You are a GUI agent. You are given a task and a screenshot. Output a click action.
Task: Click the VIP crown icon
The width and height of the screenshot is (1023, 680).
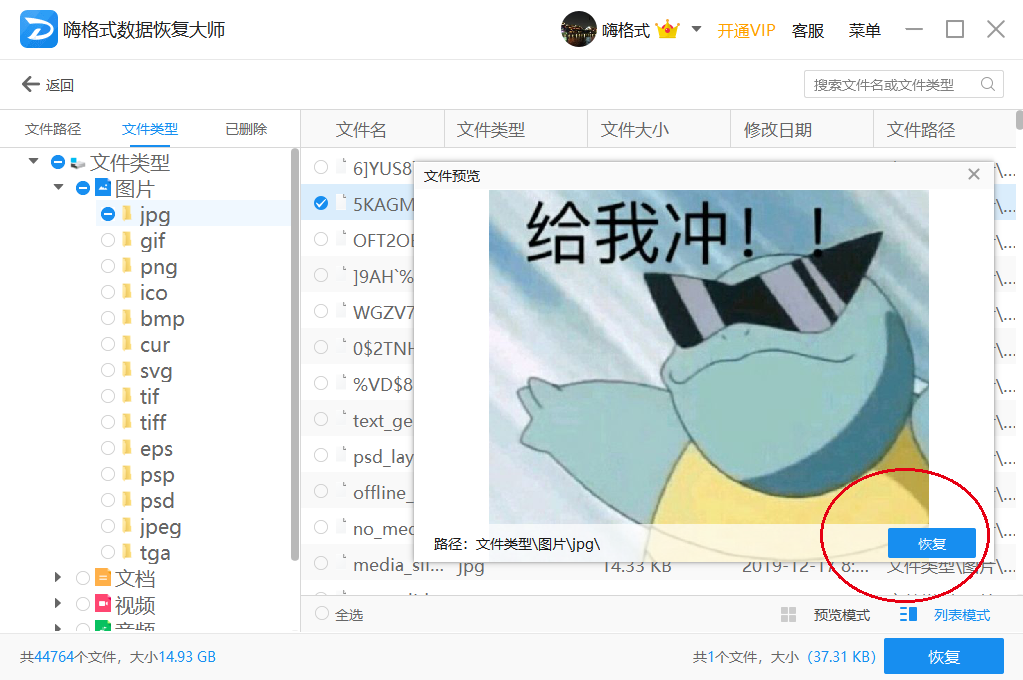coord(667,30)
